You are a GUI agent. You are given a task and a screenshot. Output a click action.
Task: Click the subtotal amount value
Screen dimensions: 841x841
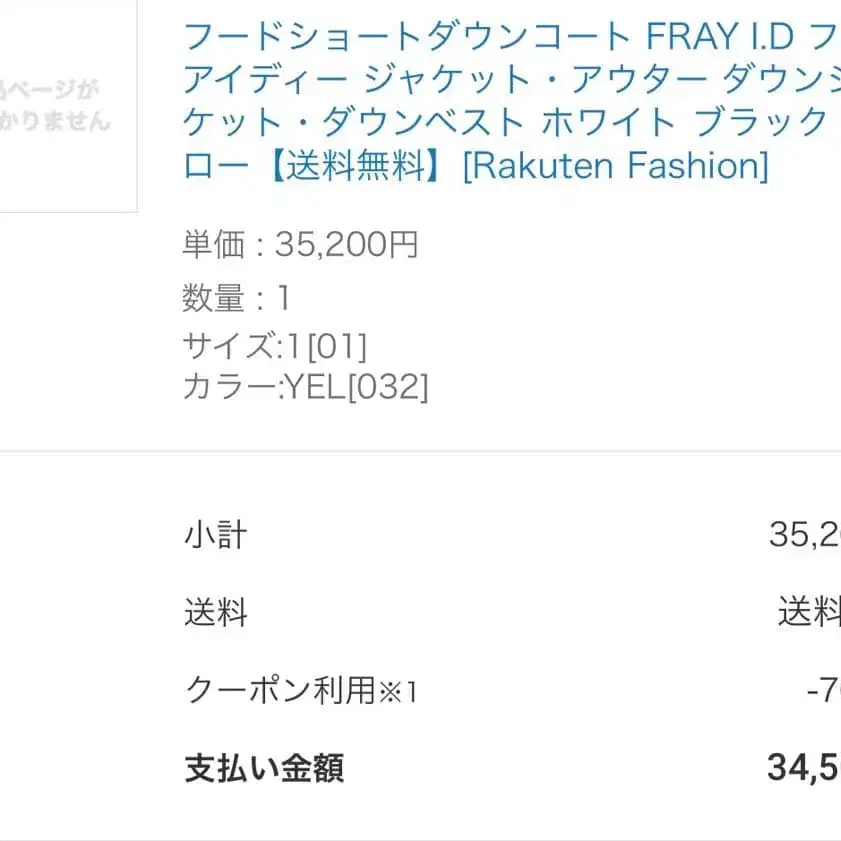point(804,535)
